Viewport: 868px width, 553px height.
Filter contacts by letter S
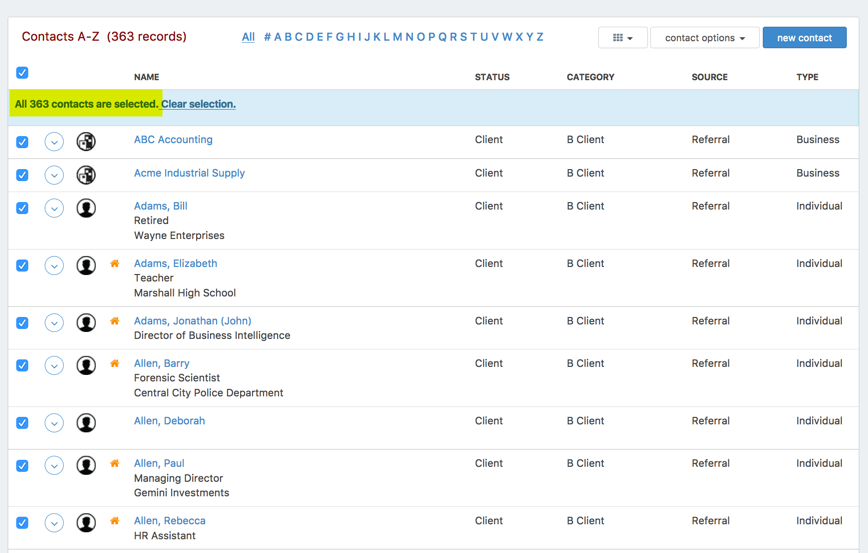[x=463, y=37]
